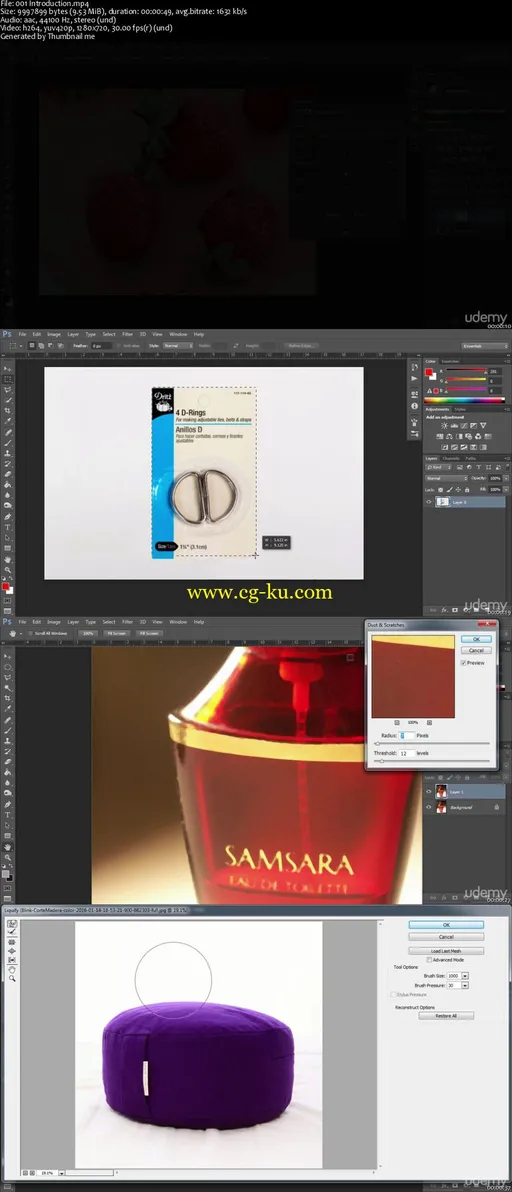Toggle Stylus Pressure checkbox in Liquify
Screen dimensions: 512x1192
pos(393,994)
